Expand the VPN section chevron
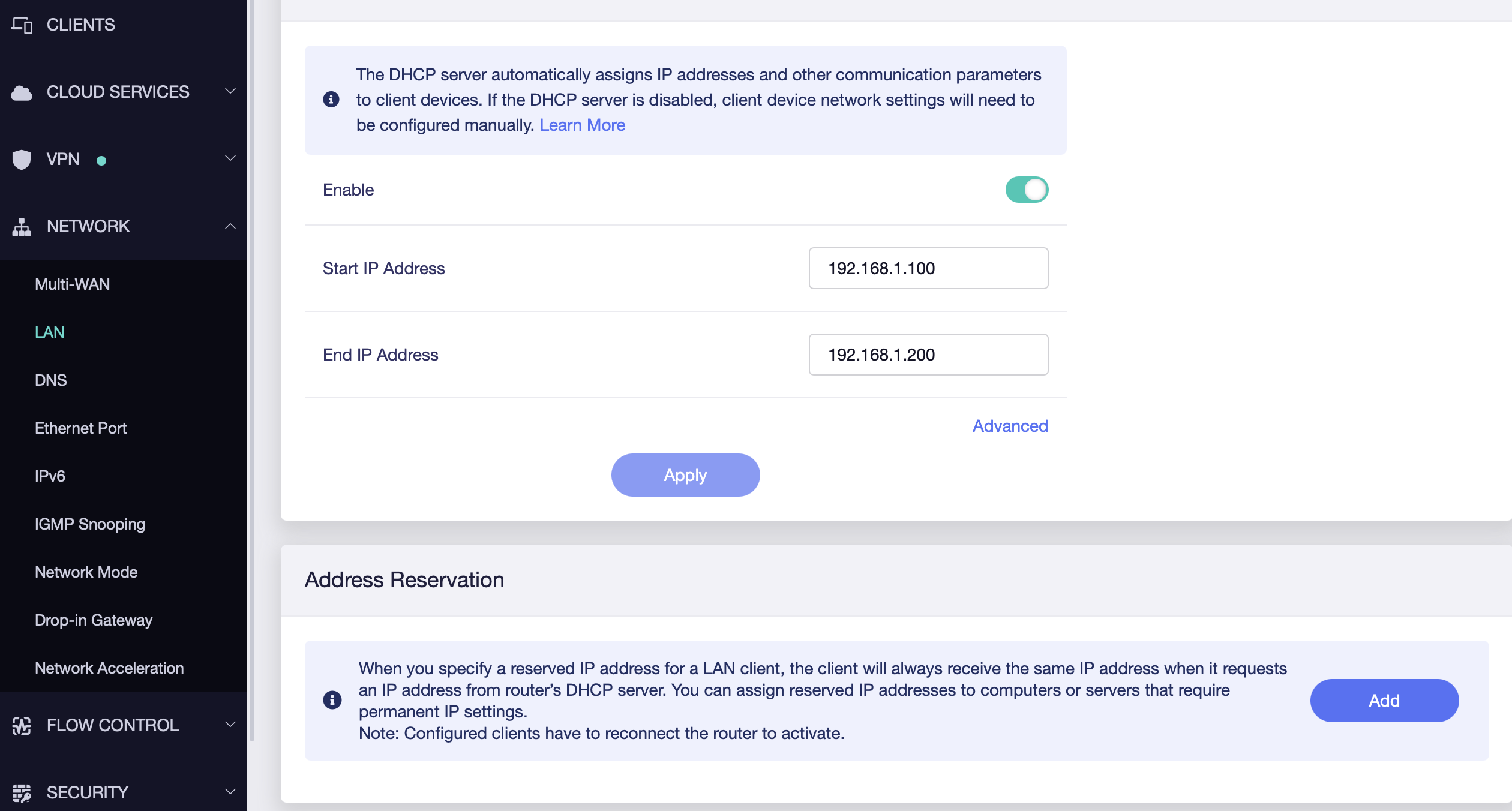The width and height of the screenshot is (1512, 811). [x=230, y=158]
